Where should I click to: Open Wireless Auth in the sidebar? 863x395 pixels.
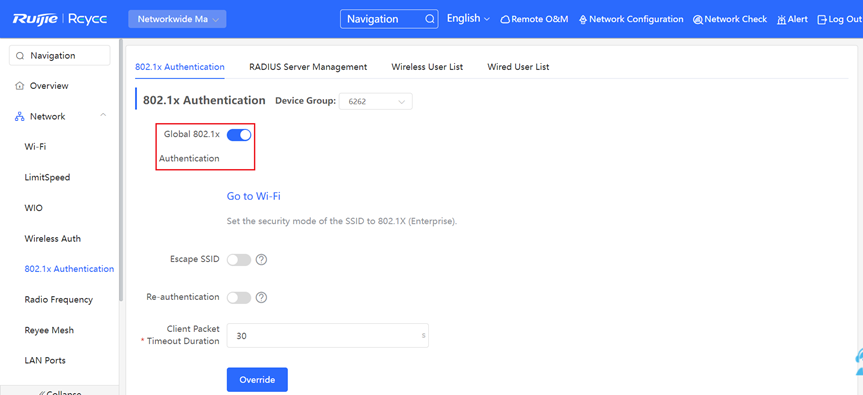52,239
